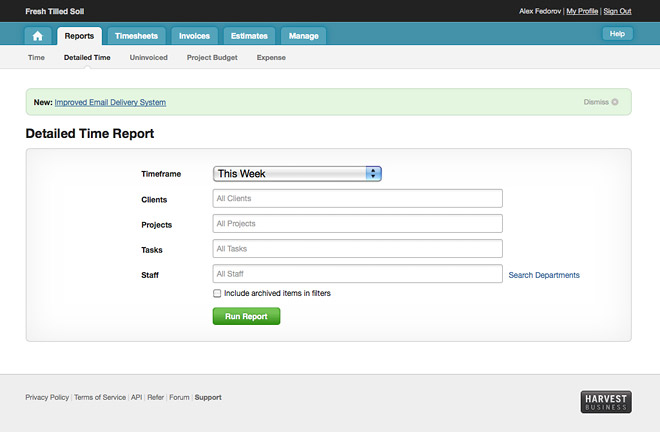Open the Improved Email Delivery System link
The width and height of the screenshot is (660, 432).
(110, 102)
